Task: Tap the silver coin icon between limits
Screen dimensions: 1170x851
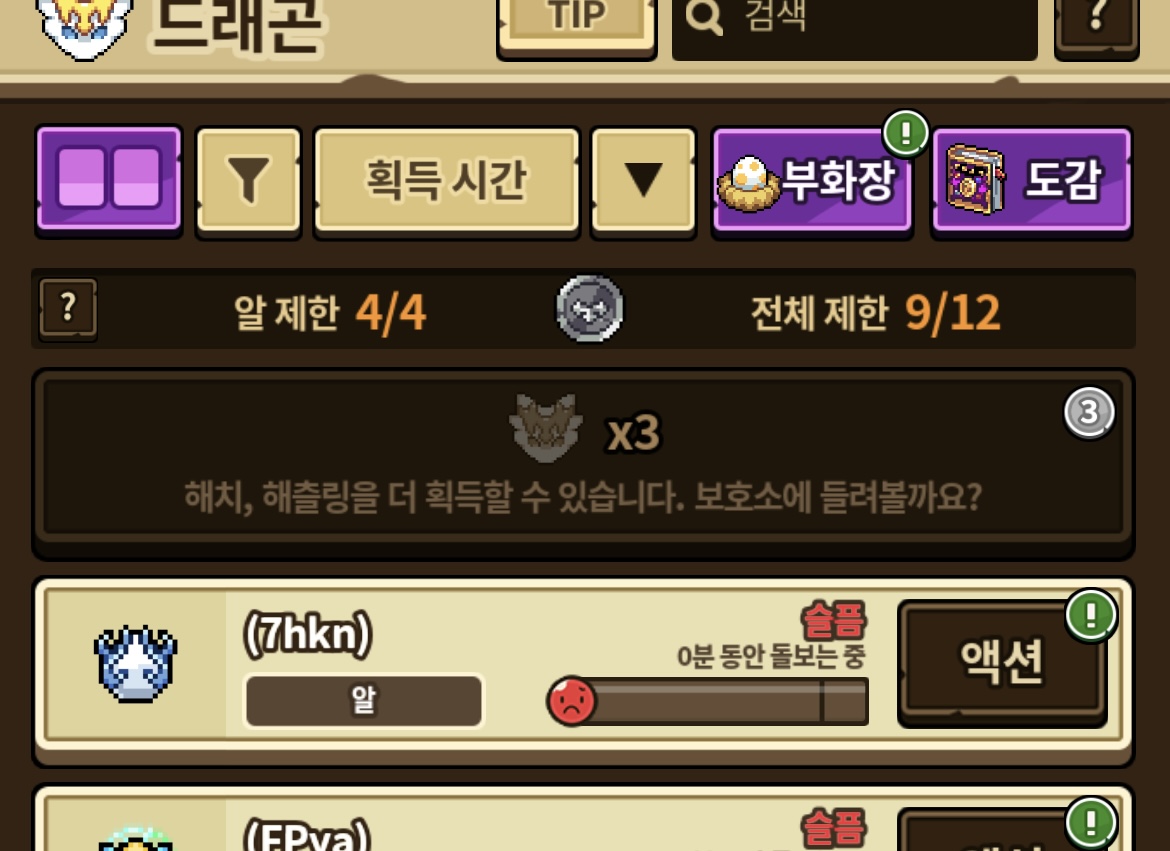Action: click(589, 308)
